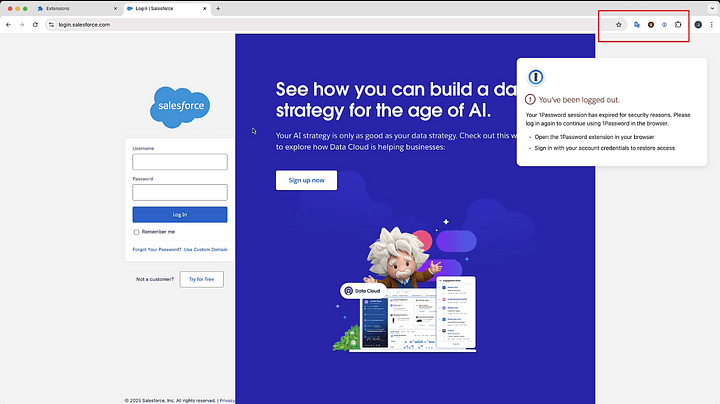Click 'Sign in with your account credentials' line
This screenshot has width=720, height=404.
click(x=605, y=148)
